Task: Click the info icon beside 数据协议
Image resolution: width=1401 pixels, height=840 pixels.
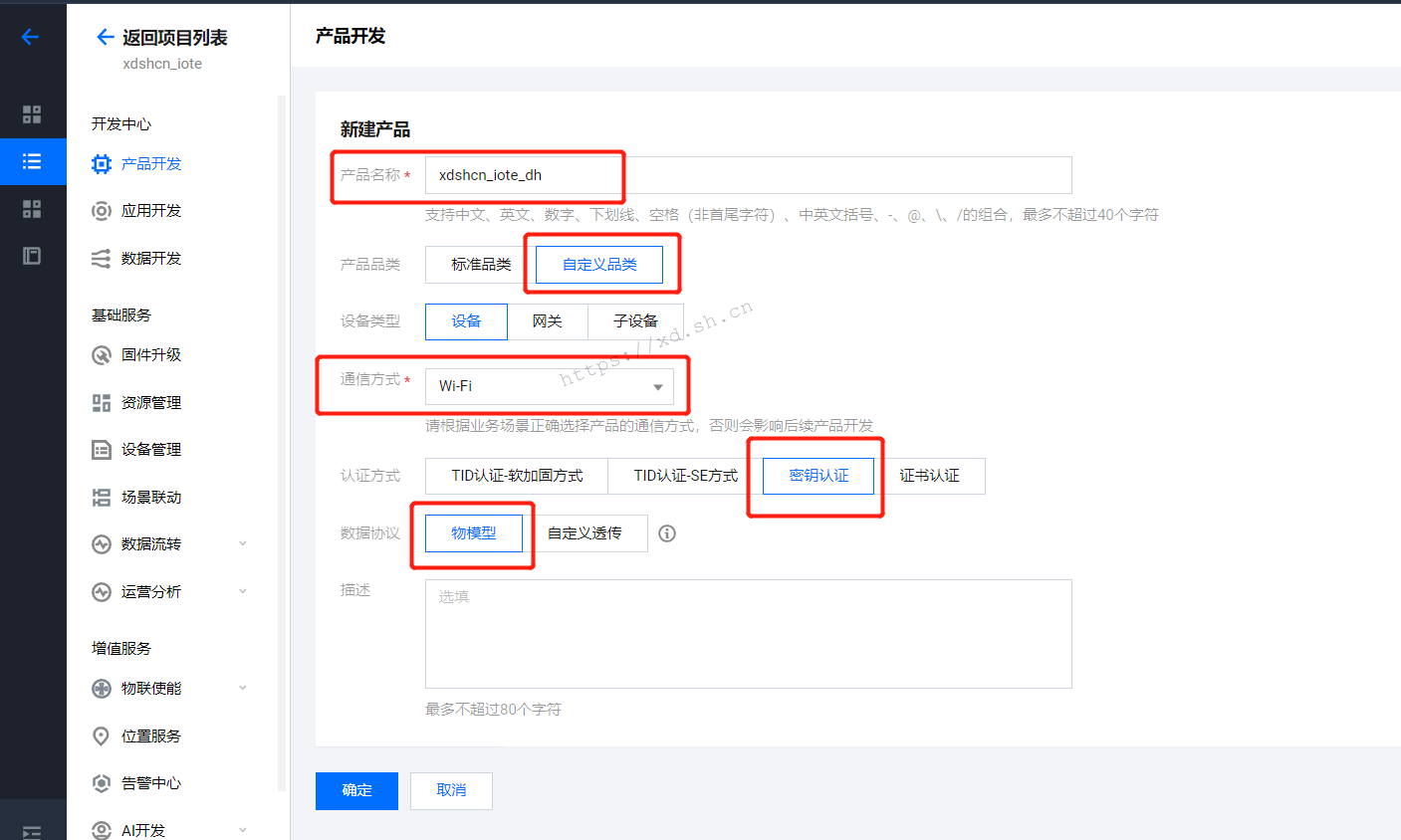Action: point(666,533)
